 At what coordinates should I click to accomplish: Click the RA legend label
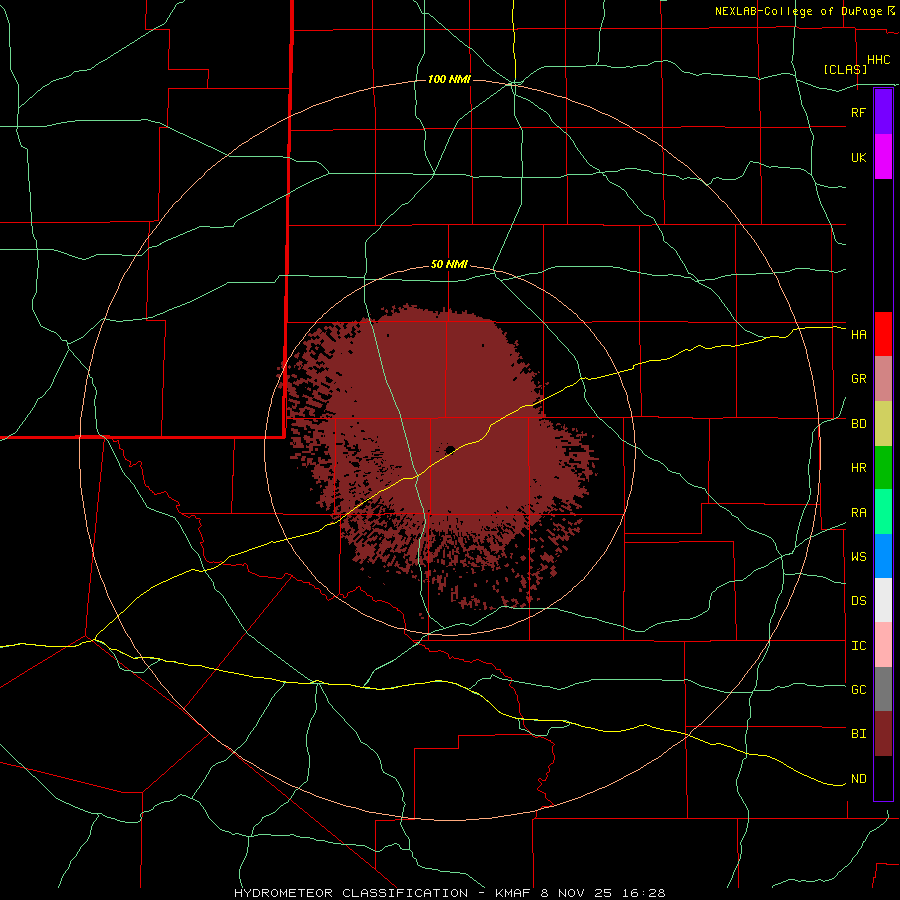tap(858, 513)
